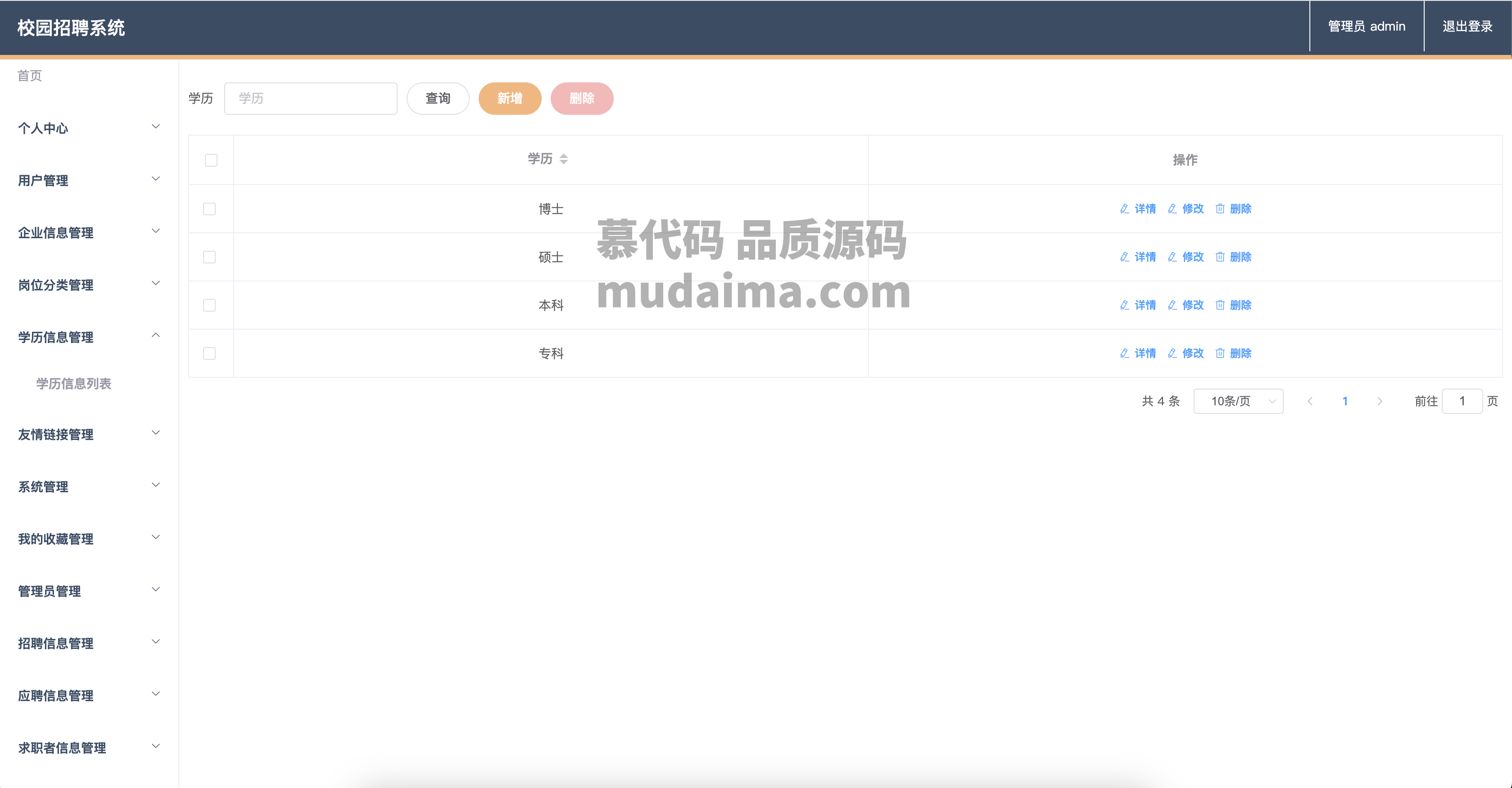The image size is (1512, 788).
Task: Click the 删除 link for 本科
Action: coord(1240,305)
